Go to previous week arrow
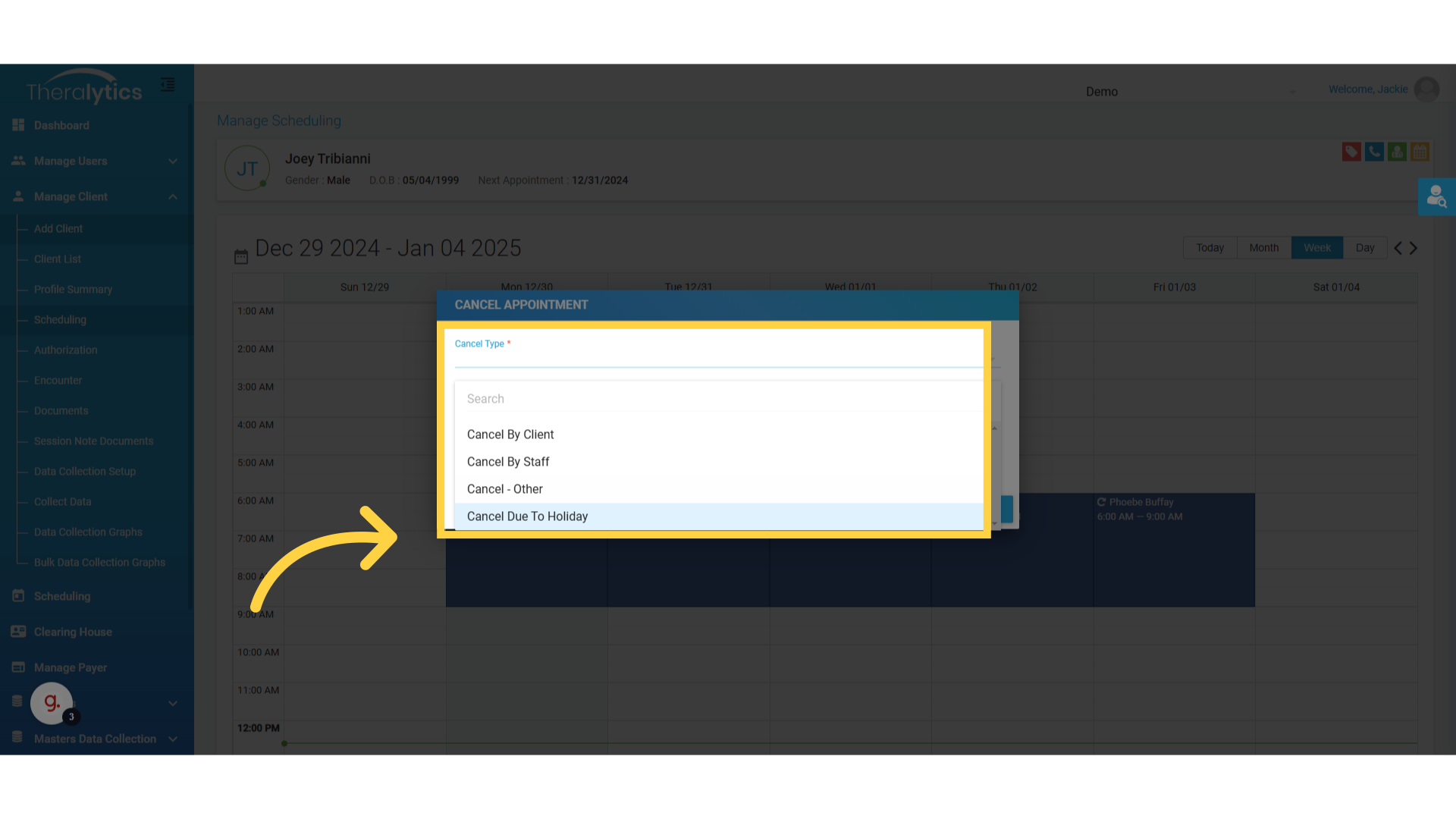 click(1398, 248)
